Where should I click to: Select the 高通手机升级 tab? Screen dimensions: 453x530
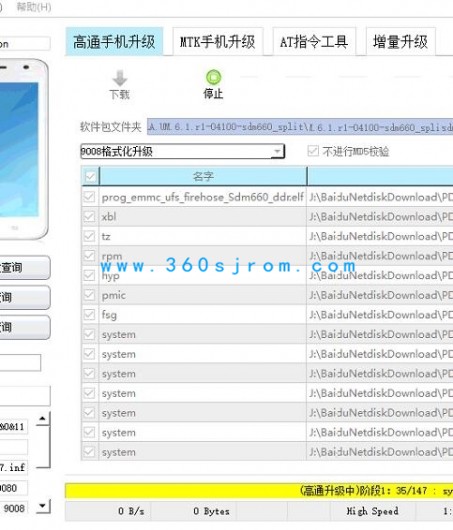point(114,42)
